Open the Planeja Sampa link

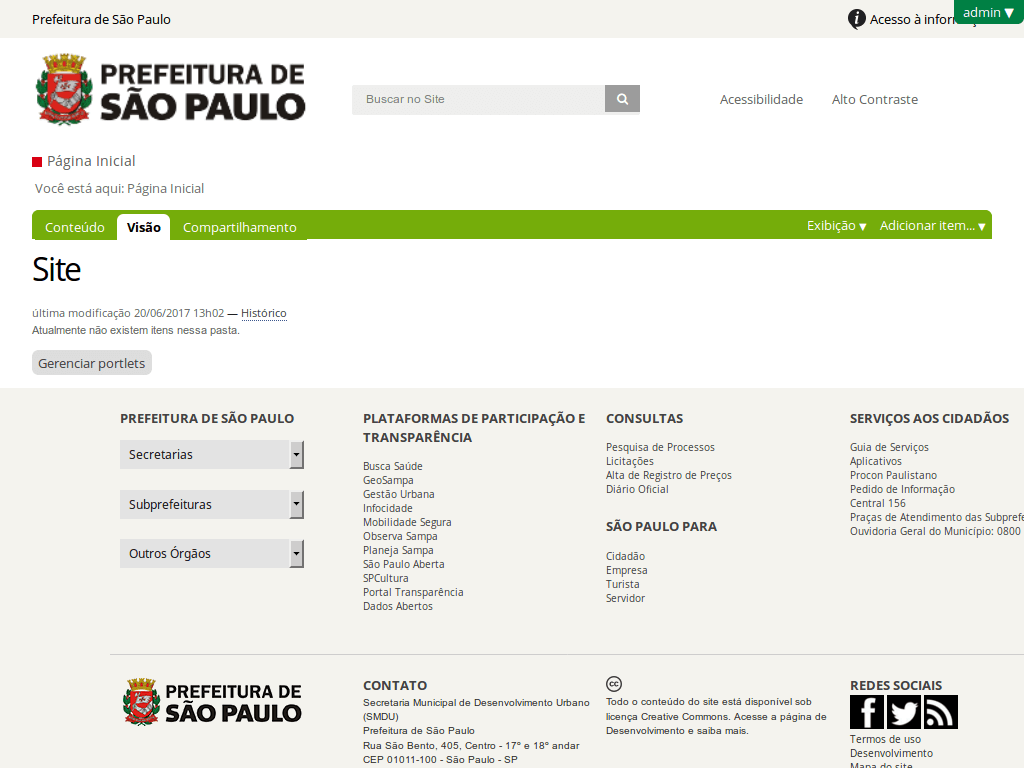(398, 551)
